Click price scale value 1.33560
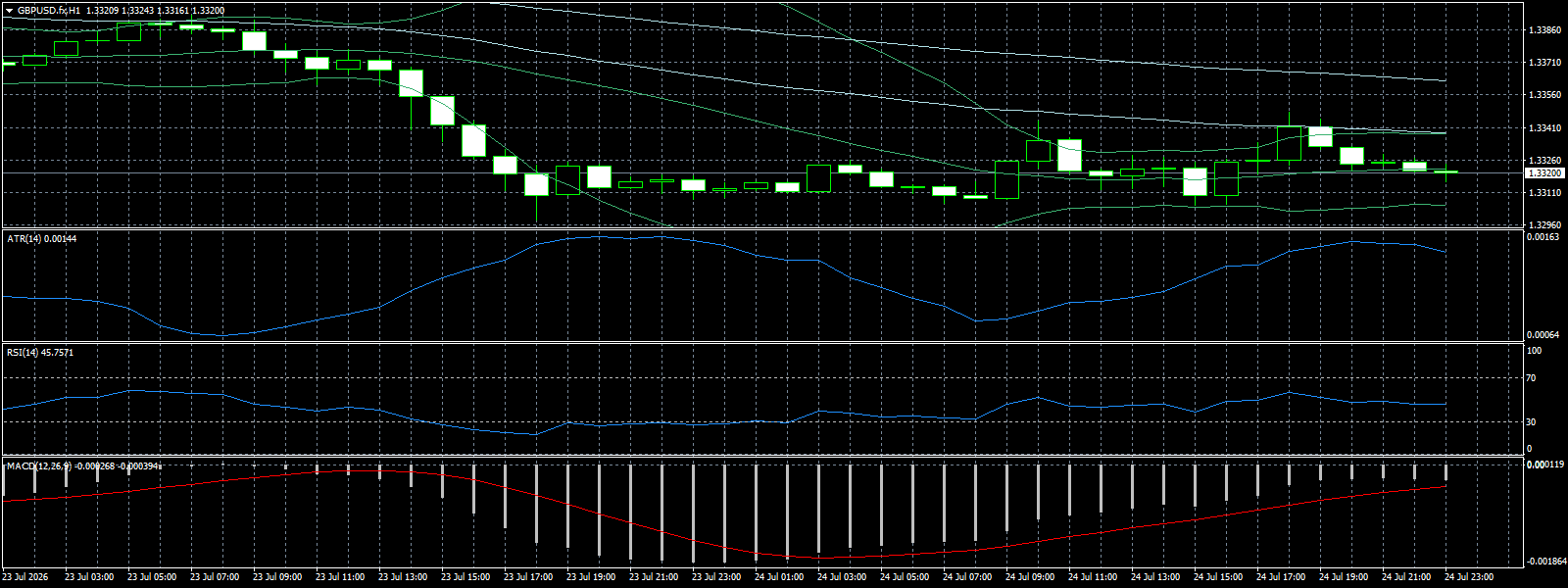 (1544, 95)
